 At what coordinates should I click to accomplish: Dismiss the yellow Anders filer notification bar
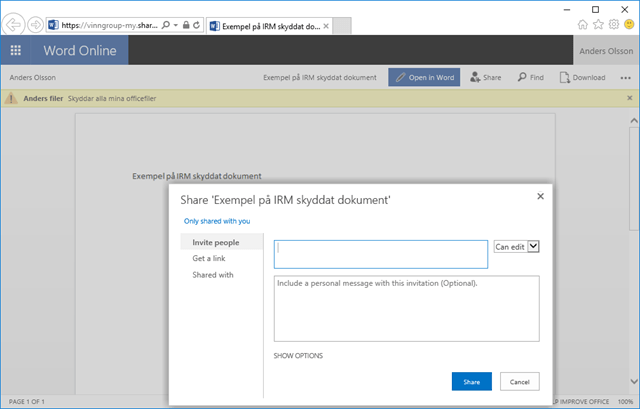(629, 98)
